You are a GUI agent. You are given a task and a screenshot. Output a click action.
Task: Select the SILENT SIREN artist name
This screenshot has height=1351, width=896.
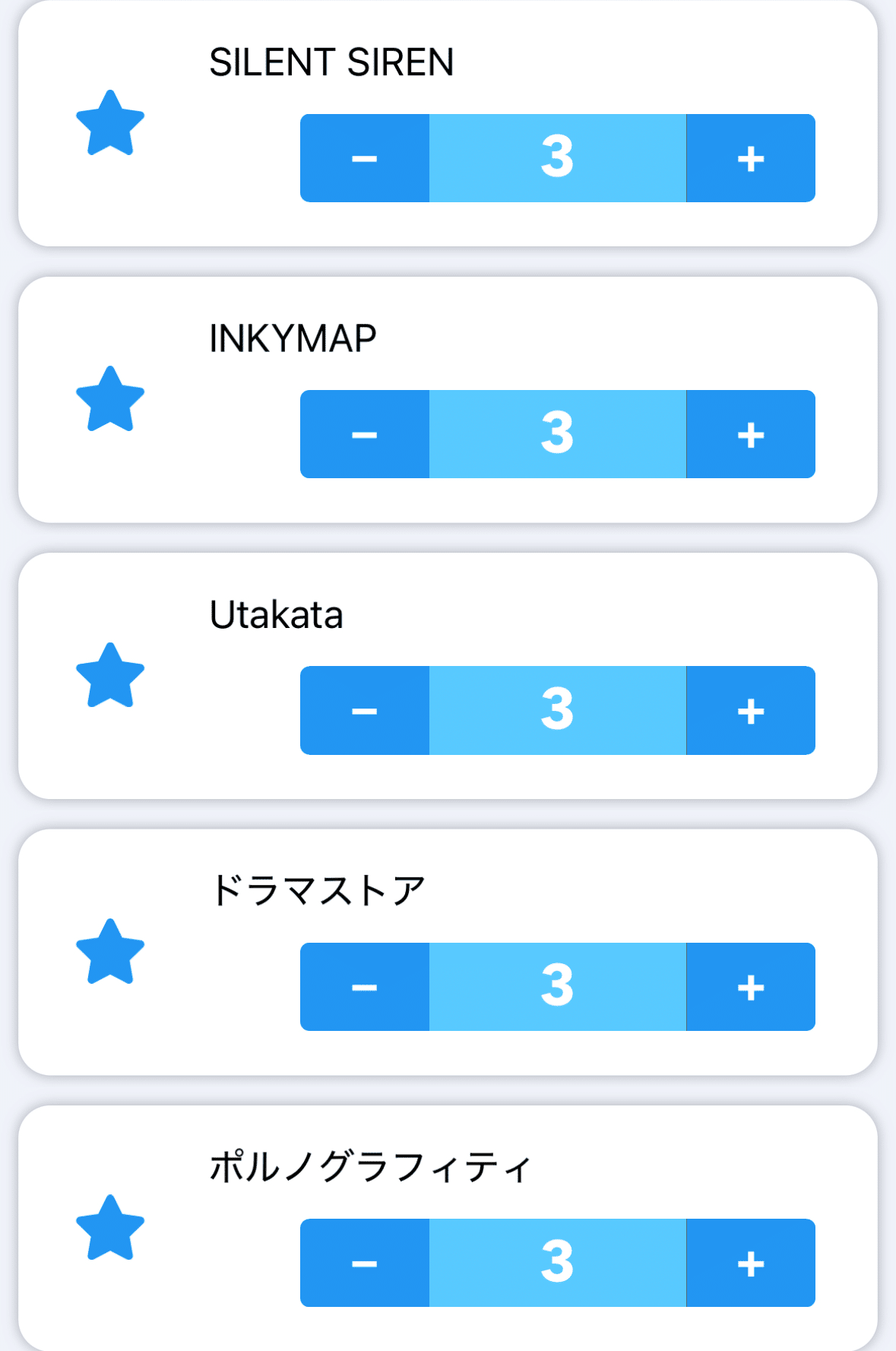point(331,62)
